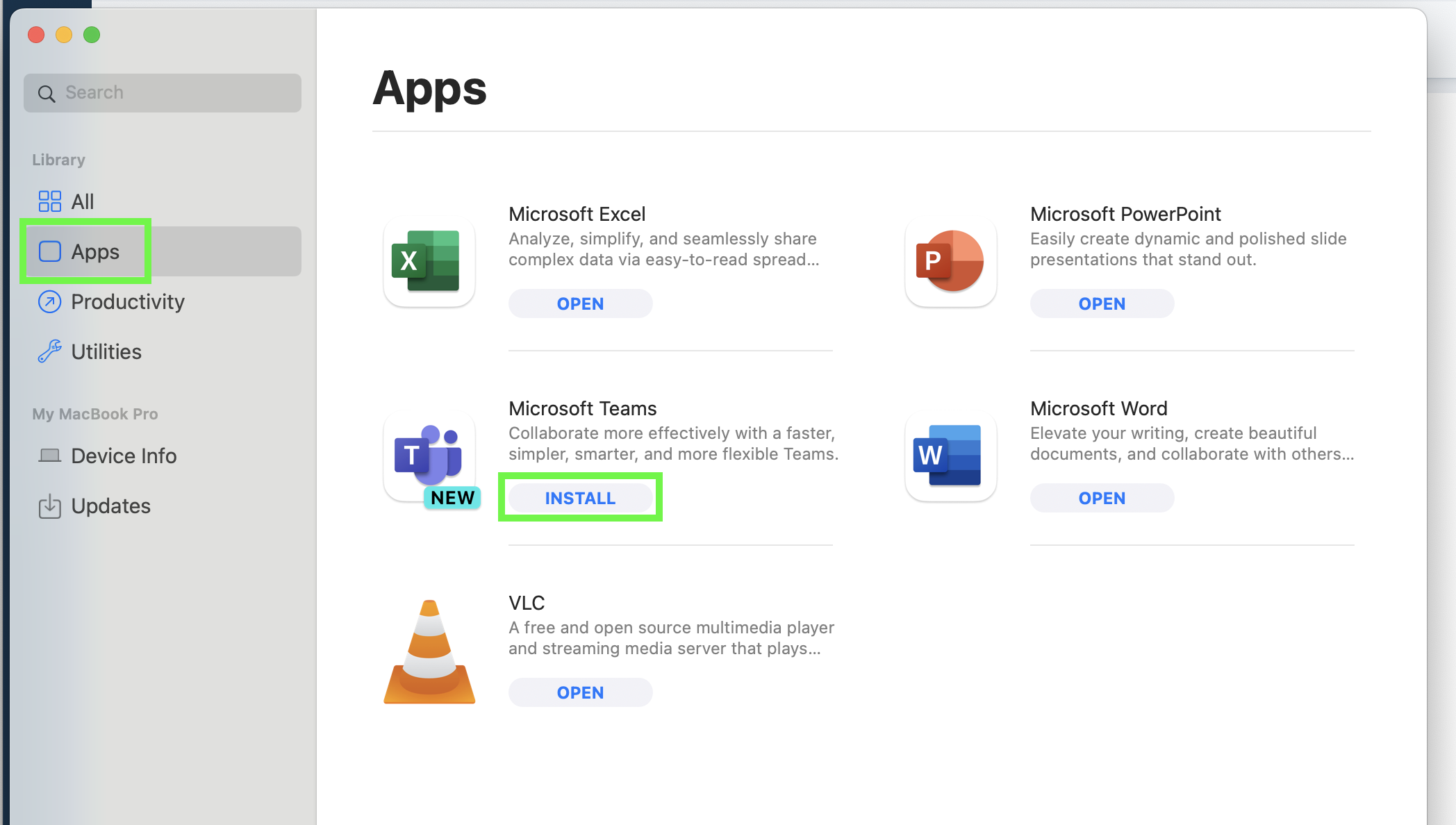This screenshot has width=1456, height=825.
Task: Click the magnifying glass search icon
Action: tap(47, 93)
